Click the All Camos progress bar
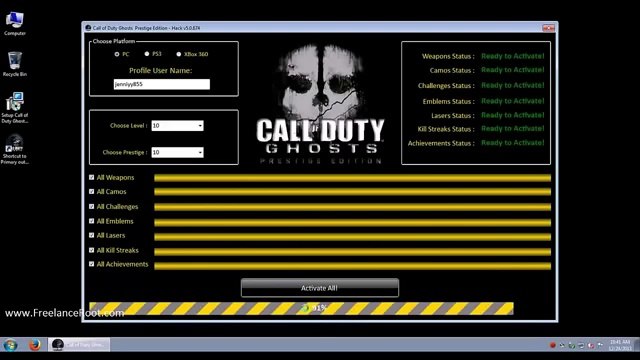This screenshot has height=360, width=640. pyautogui.click(x=353, y=192)
